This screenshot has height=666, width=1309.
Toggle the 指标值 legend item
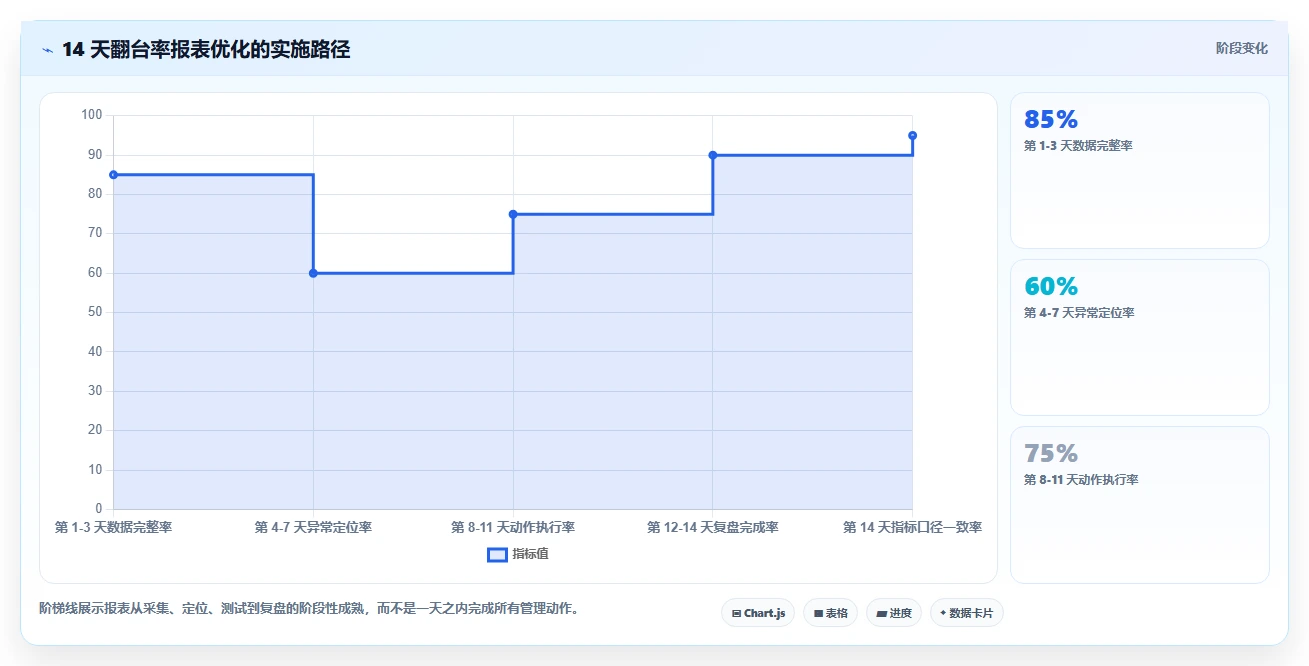click(517, 554)
